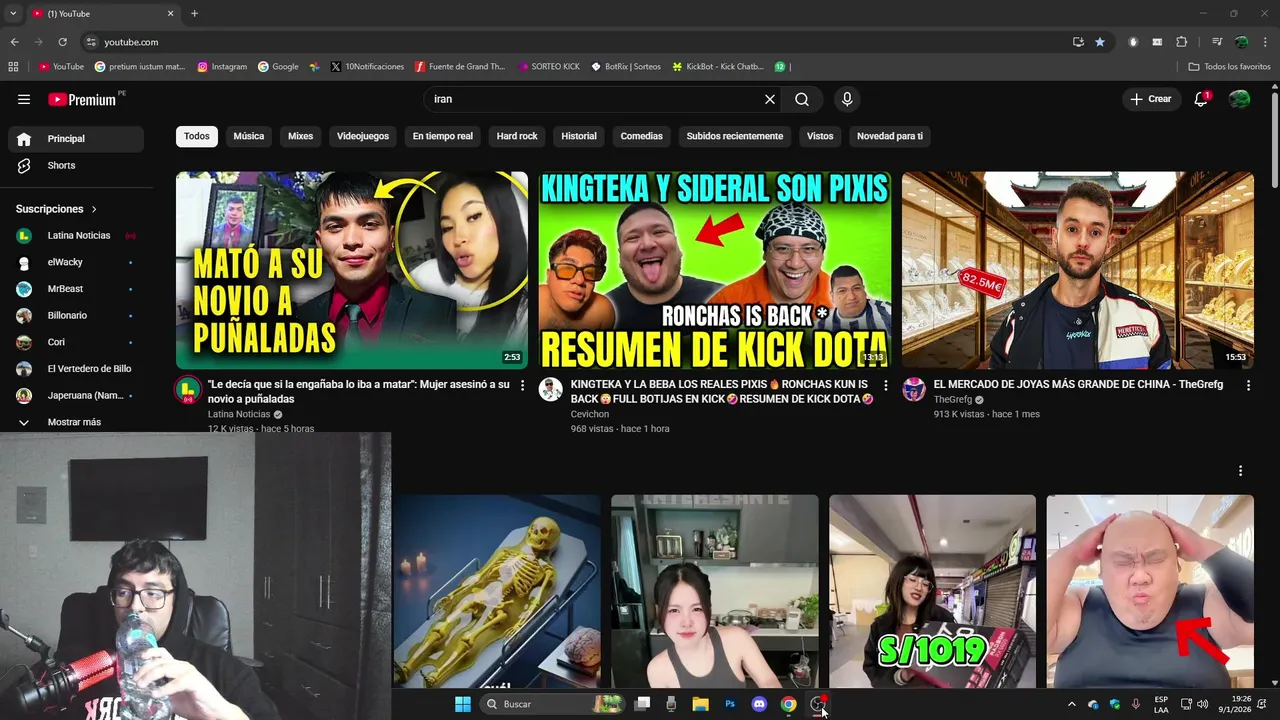Select the Videojuegos filter chip
The width and height of the screenshot is (1280, 720).
coord(363,136)
